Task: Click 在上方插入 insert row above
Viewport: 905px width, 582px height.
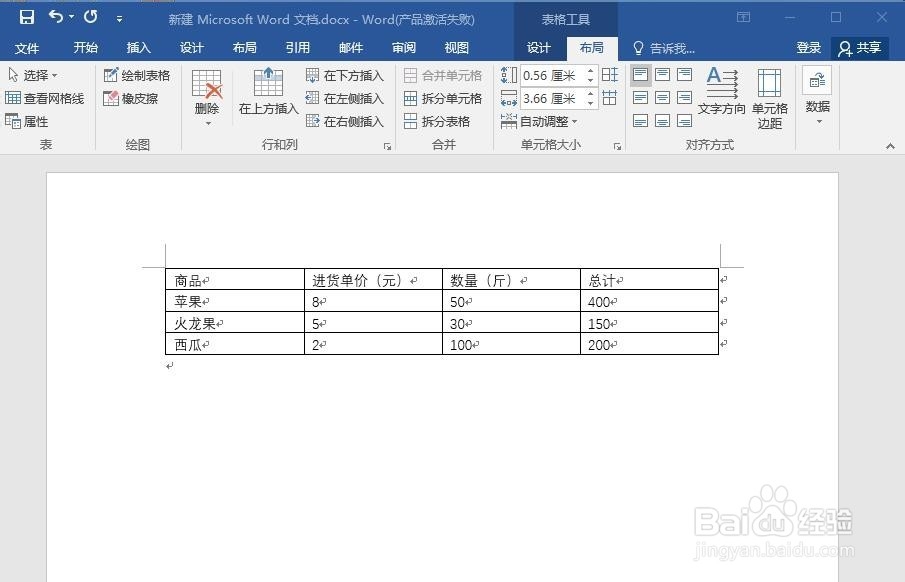Action: point(268,91)
